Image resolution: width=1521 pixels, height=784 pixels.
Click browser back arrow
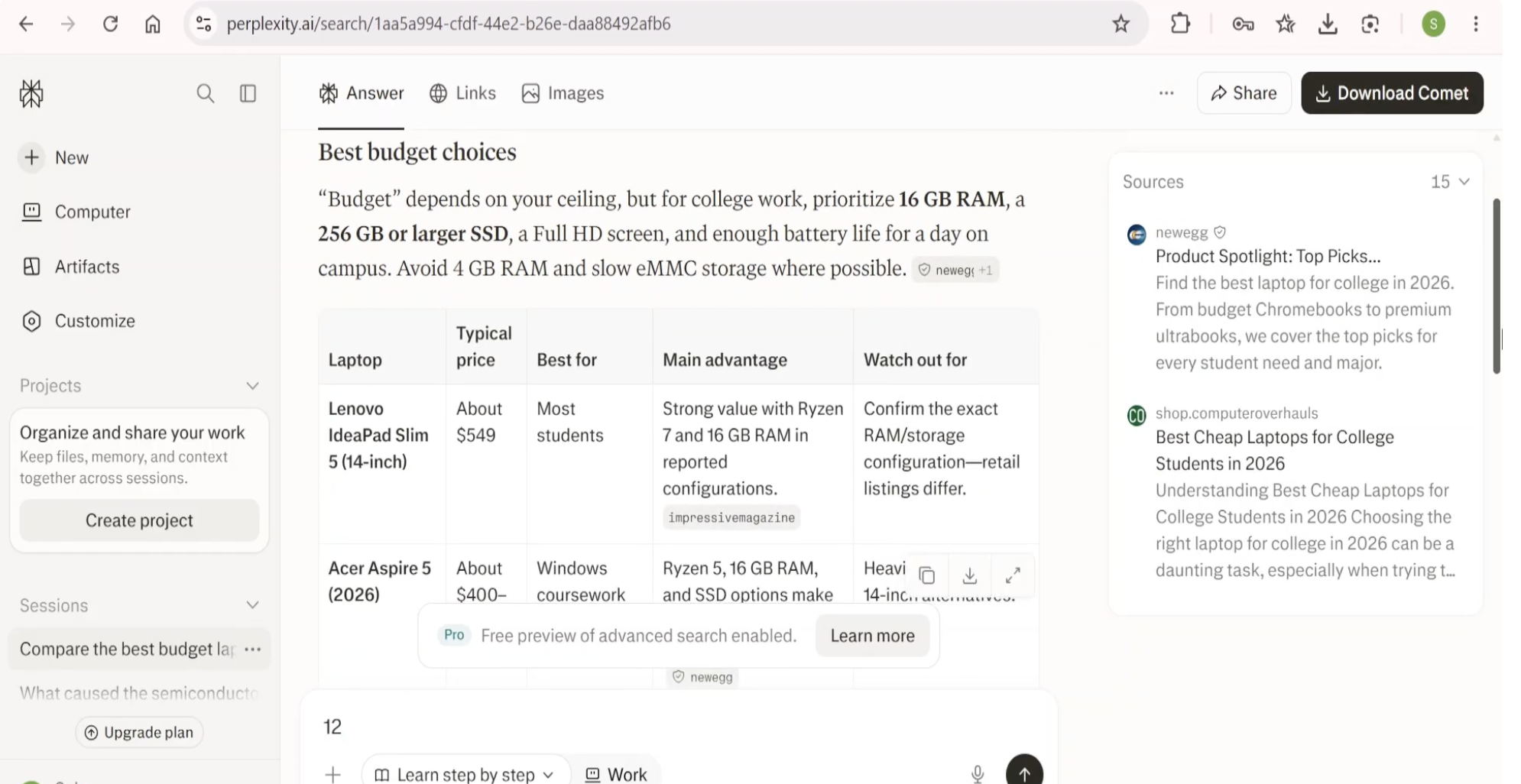(x=26, y=24)
